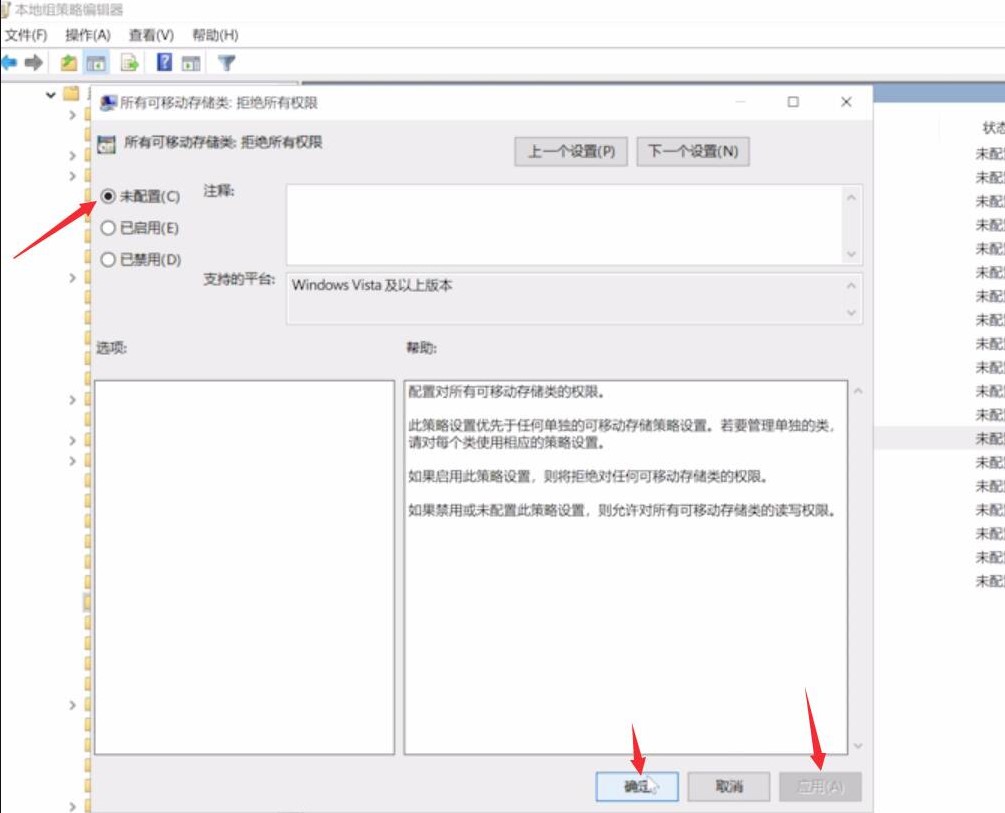Go forward with the gray right arrow

click(33, 63)
